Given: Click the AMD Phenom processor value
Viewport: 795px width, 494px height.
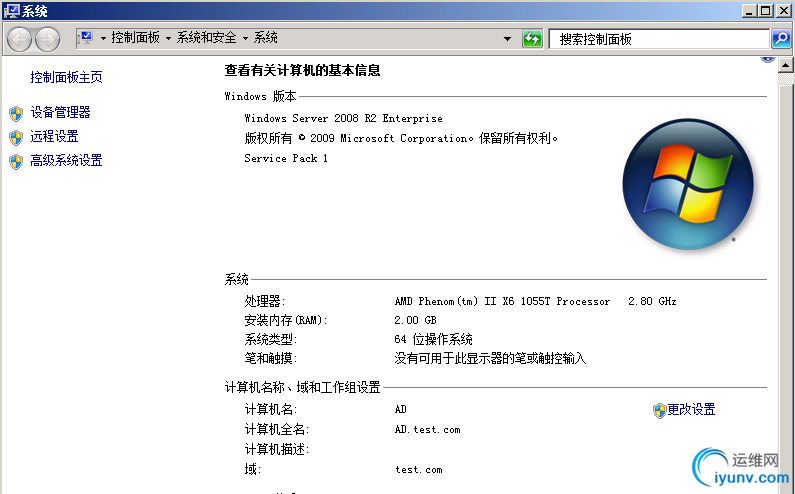Looking at the screenshot, I should (x=535, y=301).
